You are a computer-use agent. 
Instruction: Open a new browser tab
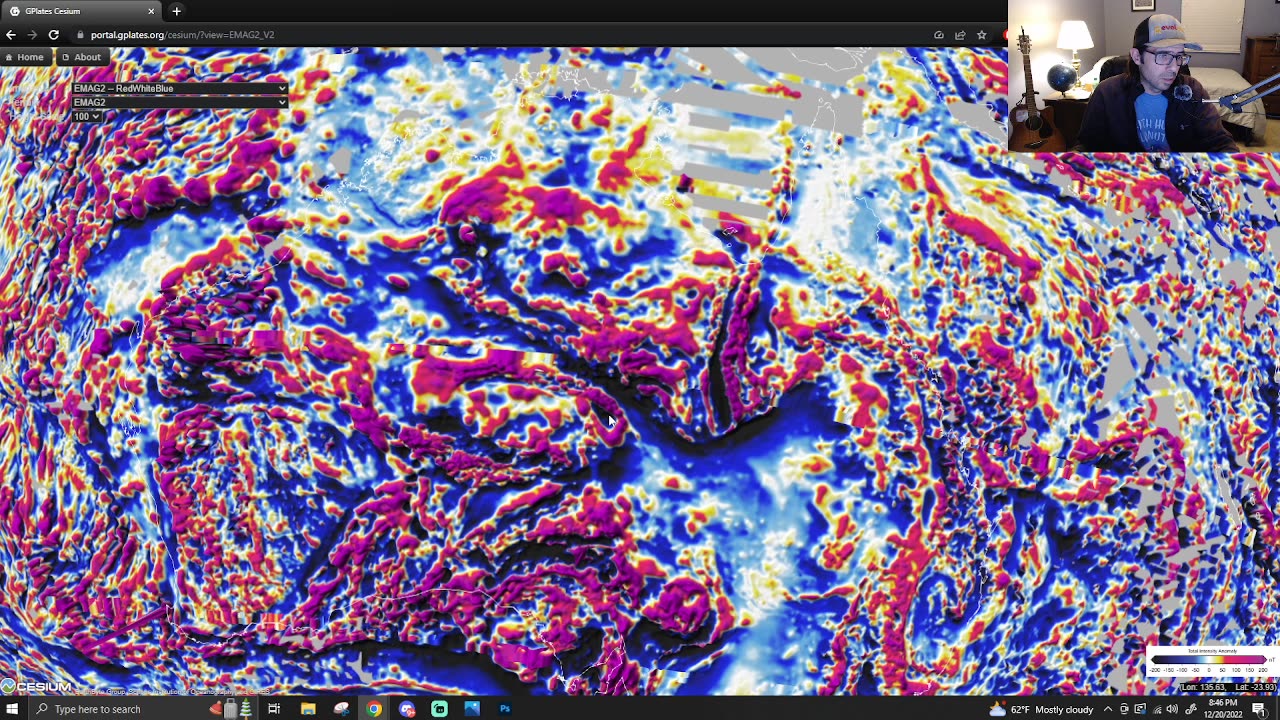pyautogui.click(x=176, y=11)
